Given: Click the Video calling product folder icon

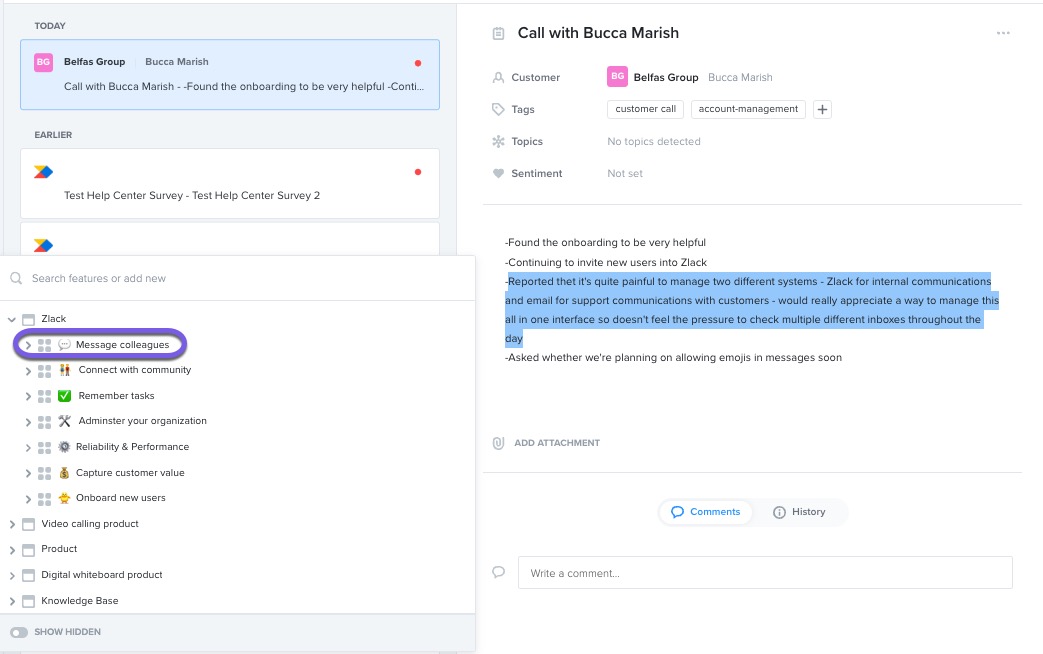Looking at the screenshot, I should tap(29, 524).
